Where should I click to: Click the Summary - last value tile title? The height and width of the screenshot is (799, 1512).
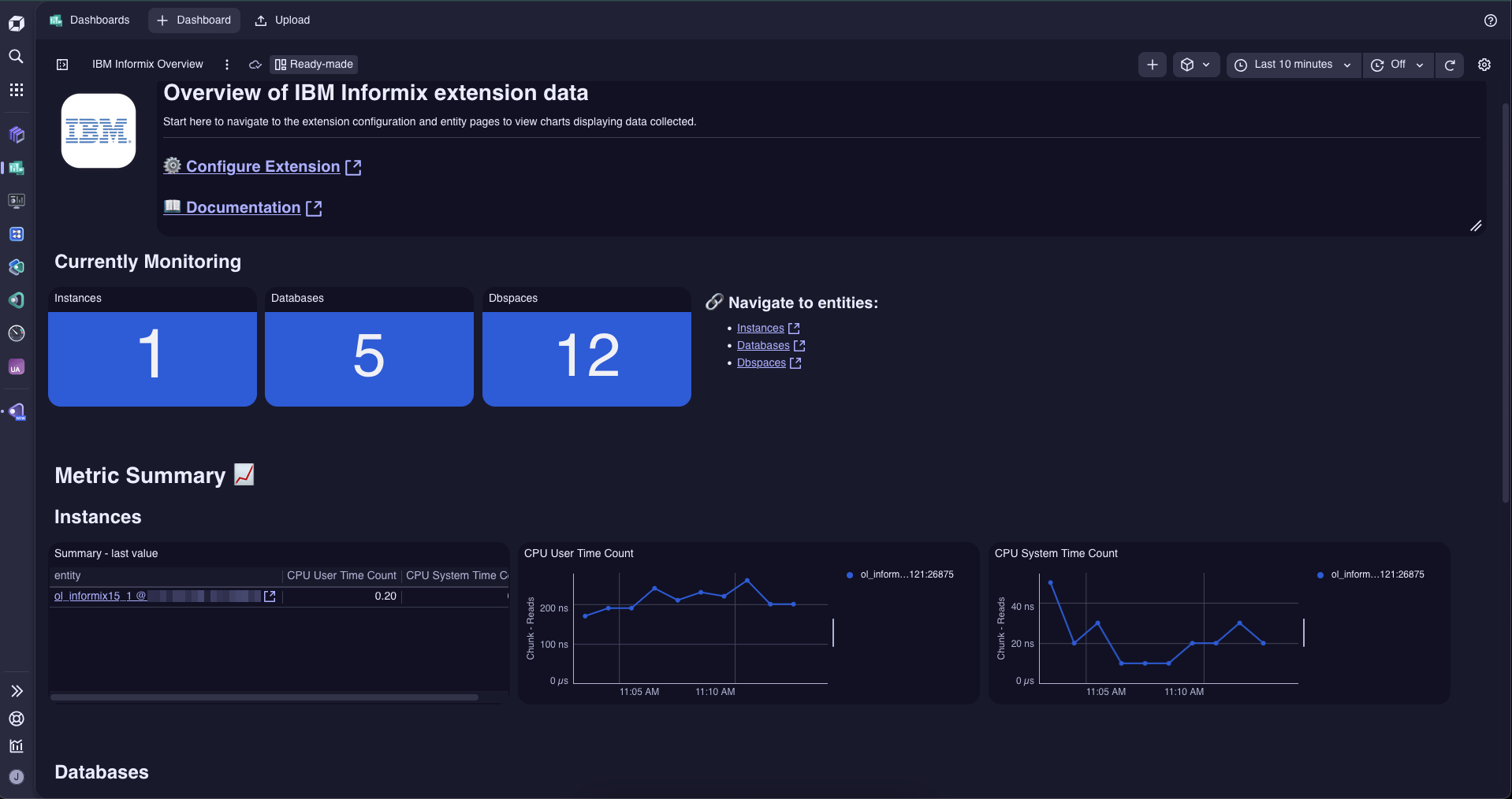point(106,554)
